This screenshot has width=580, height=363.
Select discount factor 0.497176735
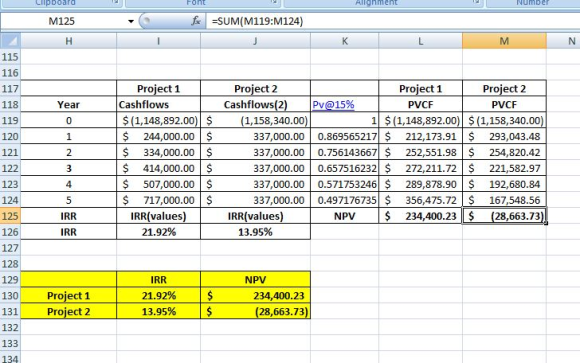pos(344,200)
